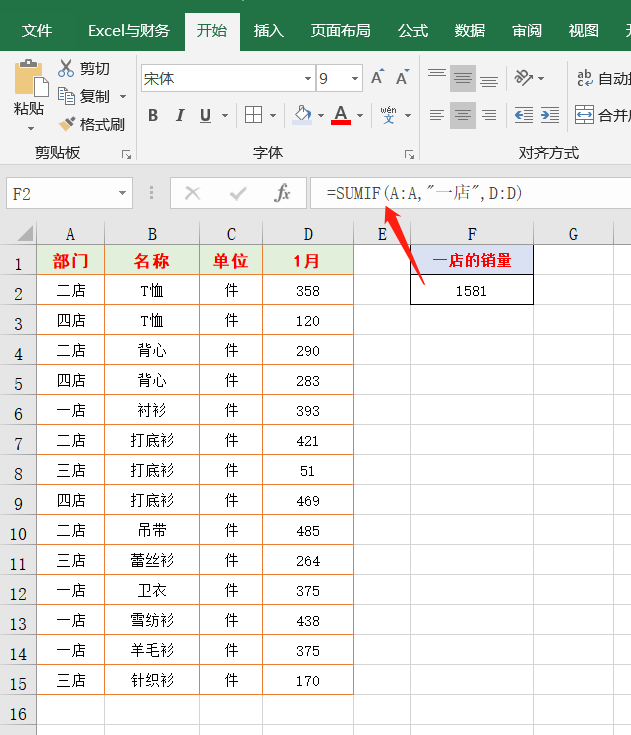
Task: Increase font size with the larger A icon
Action: [x=377, y=78]
